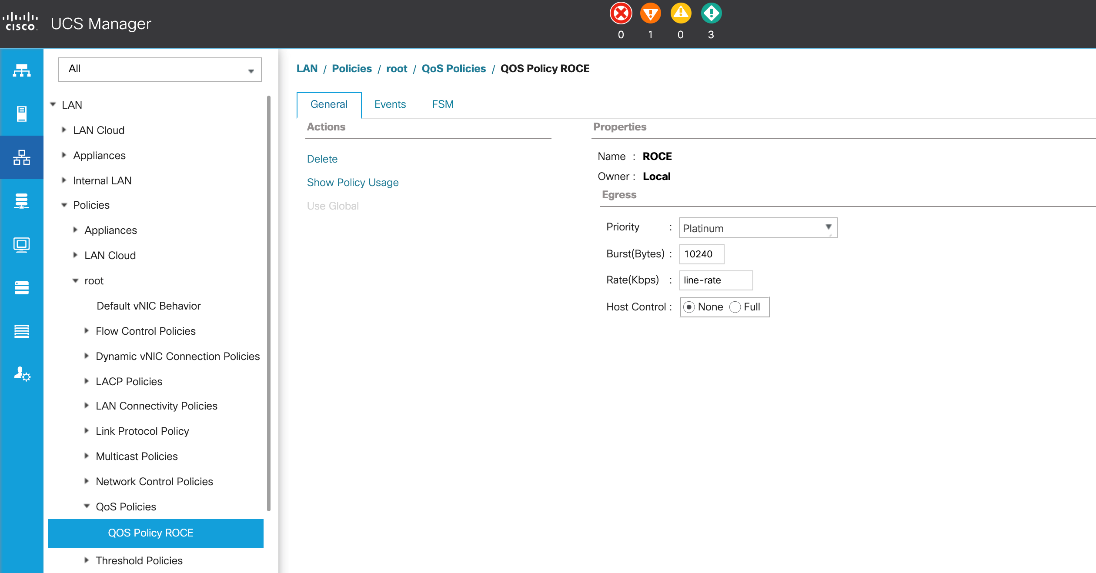Select LACP Policies label
The width and height of the screenshot is (1096, 573).
[129, 382]
